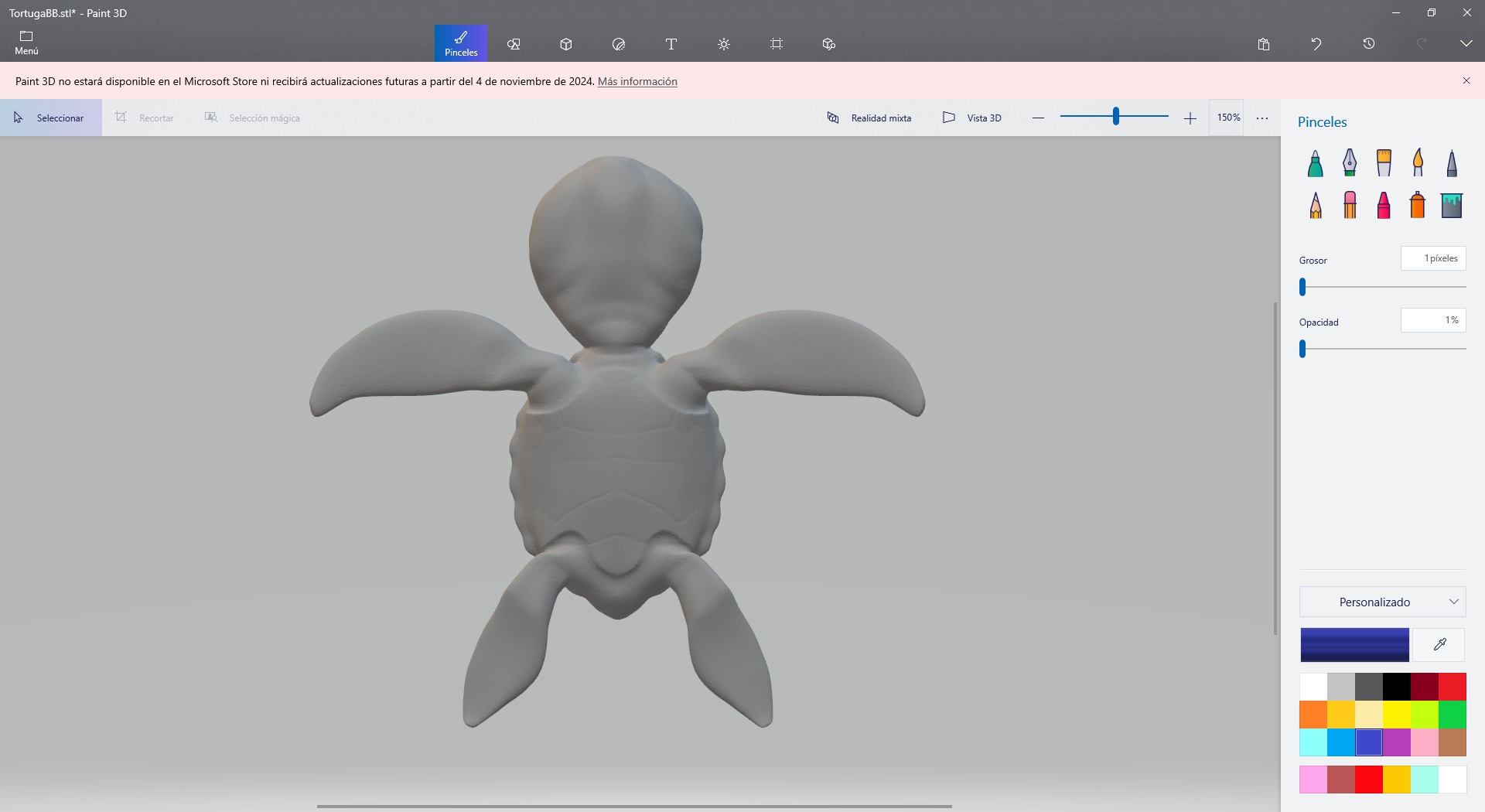Select the Watercolor brush
Image resolution: width=1485 pixels, height=812 pixels.
tap(1418, 163)
